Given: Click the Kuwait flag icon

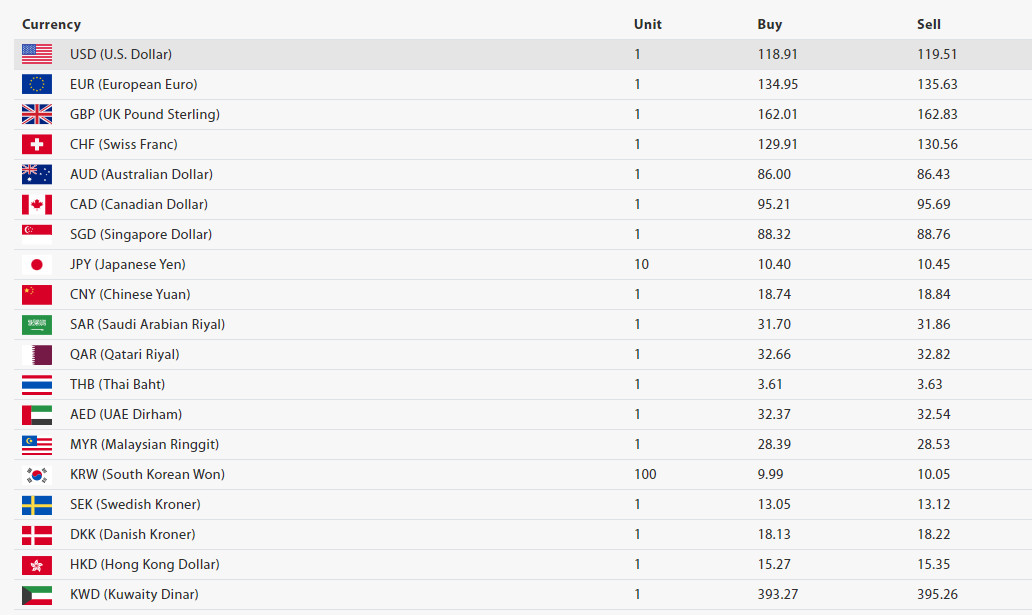Looking at the screenshot, I should pos(37,595).
